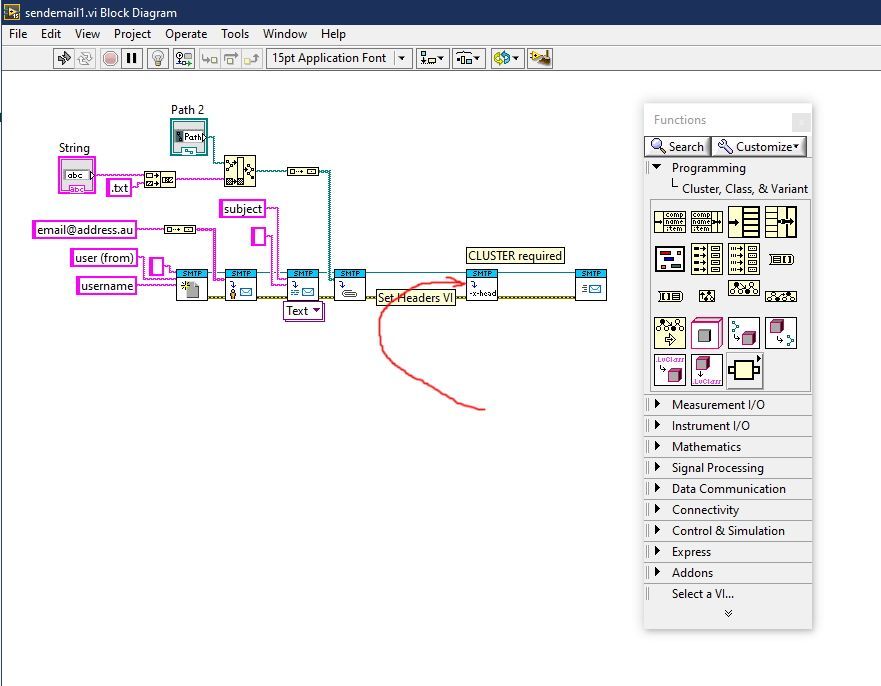This screenshot has height=686, width=881.
Task: Open the Edit menu
Action: [x=51, y=34]
